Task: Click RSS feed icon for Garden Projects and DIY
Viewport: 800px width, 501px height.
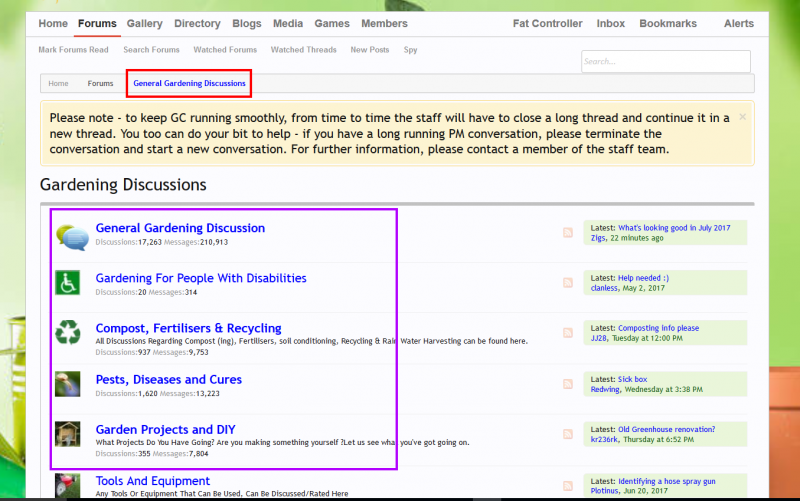Action: click(568, 434)
